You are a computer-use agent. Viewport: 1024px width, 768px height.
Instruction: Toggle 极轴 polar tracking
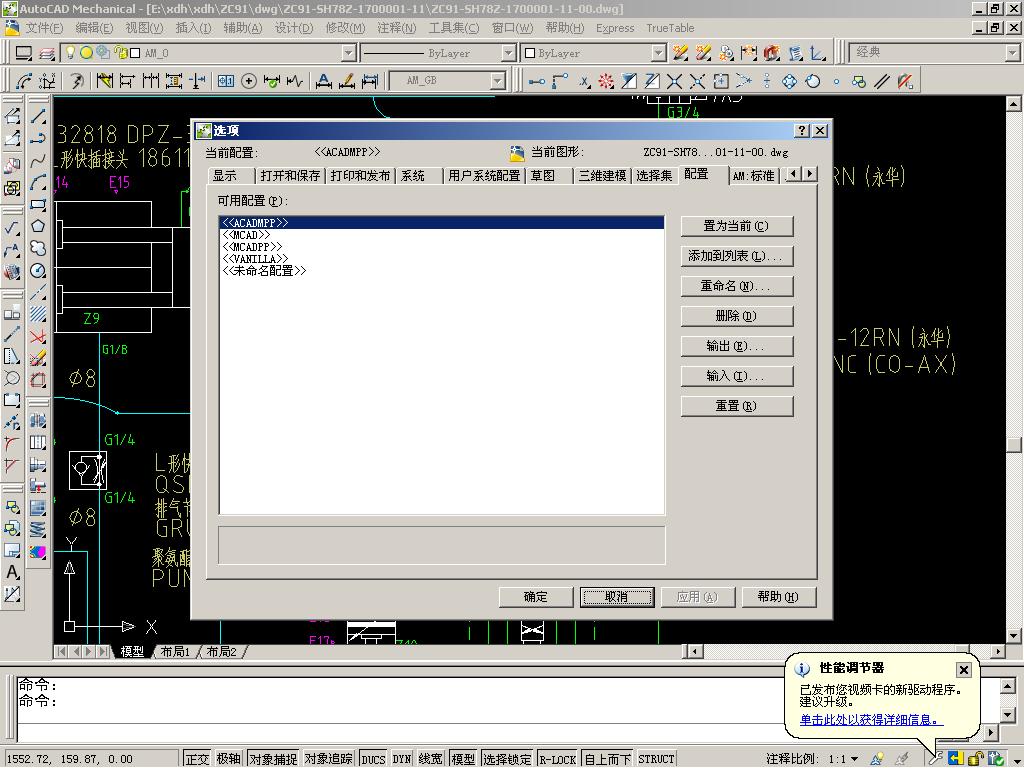[x=229, y=759]
